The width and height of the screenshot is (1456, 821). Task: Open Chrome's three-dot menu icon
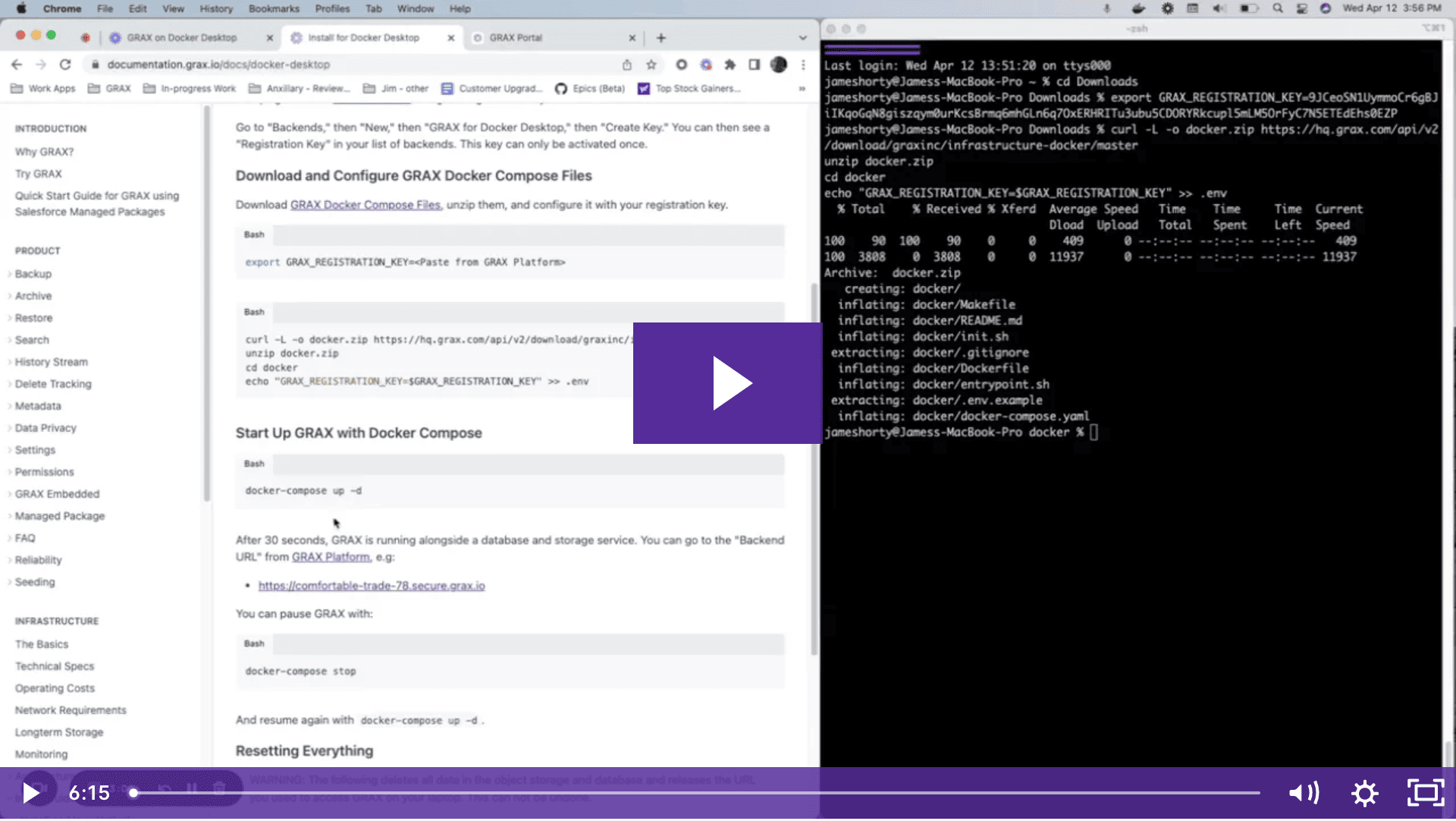[x=804, y=64]
